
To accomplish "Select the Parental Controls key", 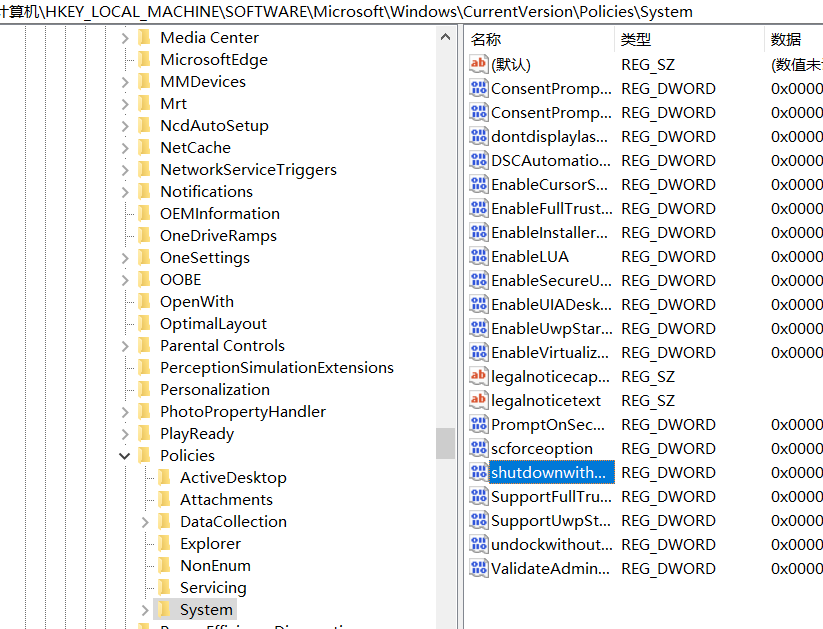I will pos(222,345).
